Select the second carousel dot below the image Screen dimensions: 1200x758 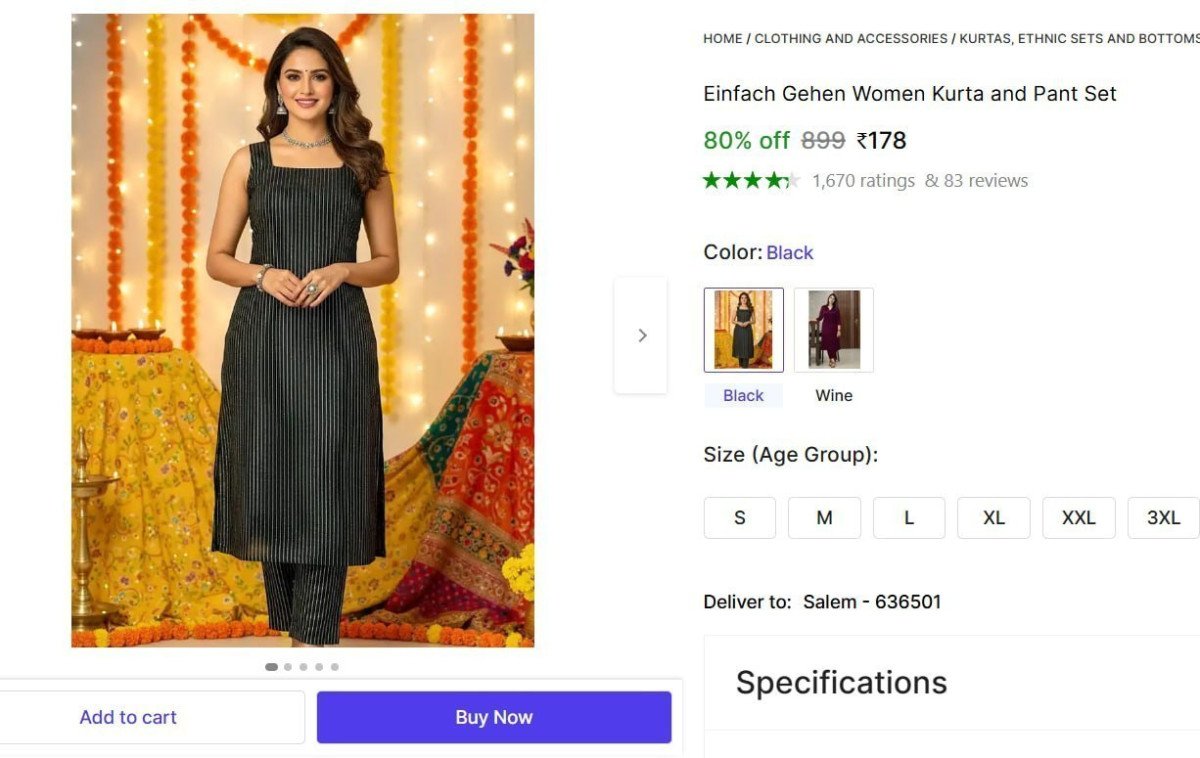click(x=287, y=666)
